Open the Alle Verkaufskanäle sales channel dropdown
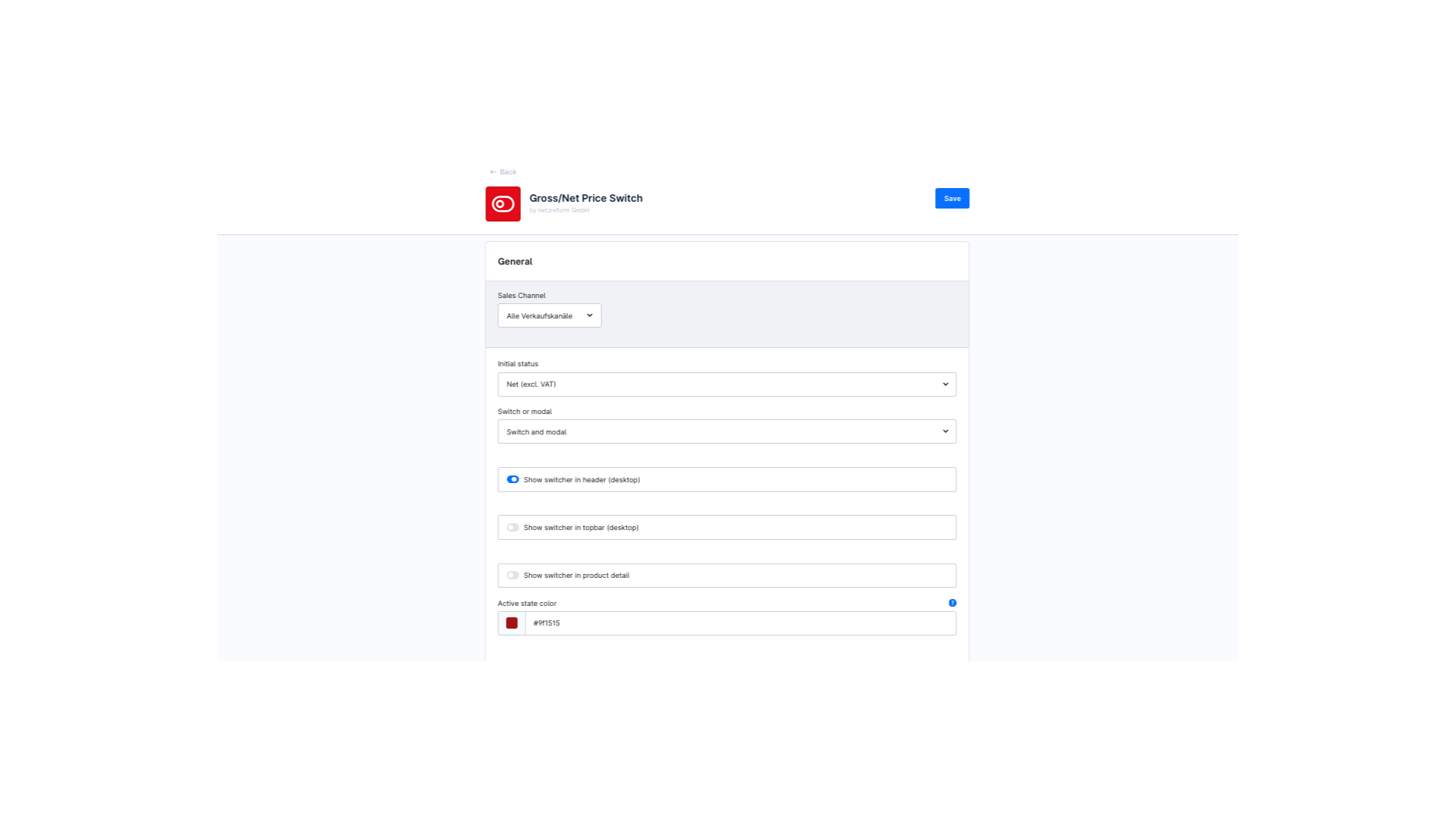 (549, 315)
